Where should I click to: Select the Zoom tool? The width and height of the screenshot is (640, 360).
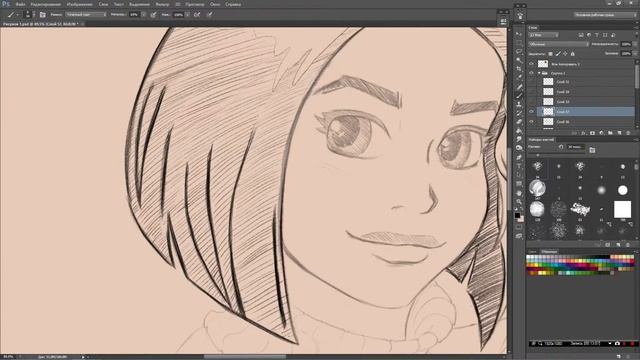coord(519,201)
